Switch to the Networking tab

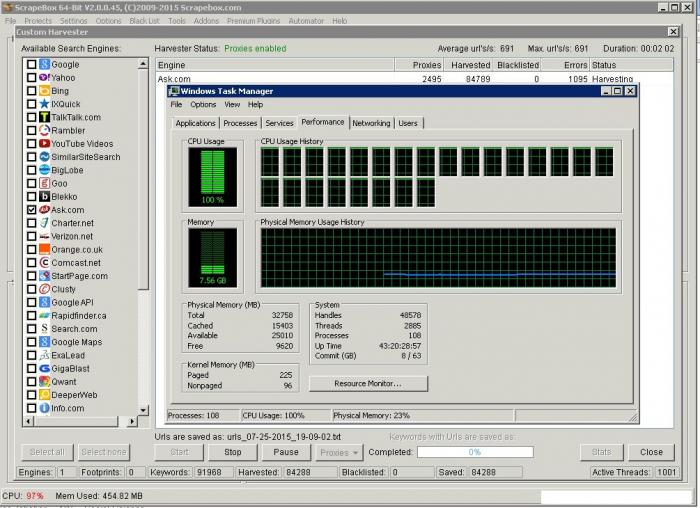(371, 123)
